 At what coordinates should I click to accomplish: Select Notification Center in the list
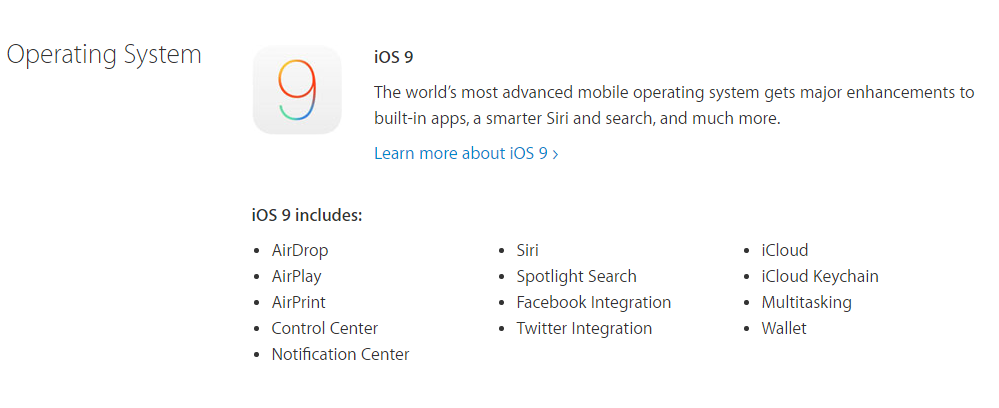(x=341, y=354)
